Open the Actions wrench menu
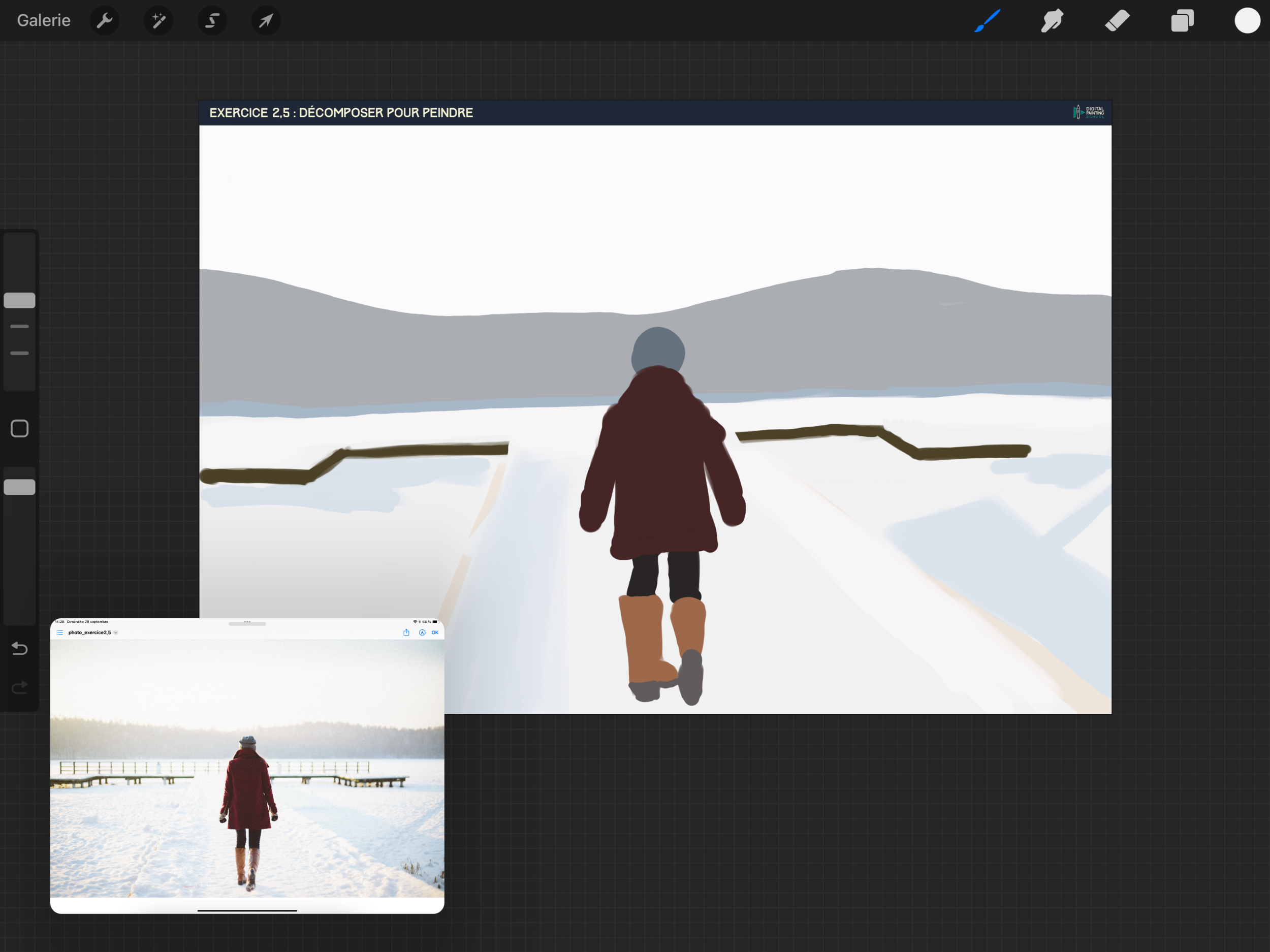 tap(105, 21)
